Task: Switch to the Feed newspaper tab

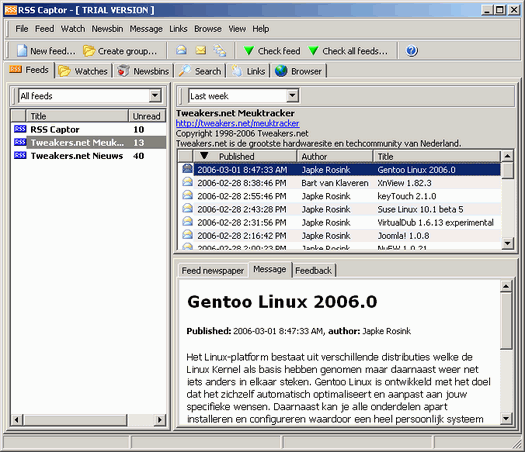Action: pyautogui.click(x=213, y=271)
